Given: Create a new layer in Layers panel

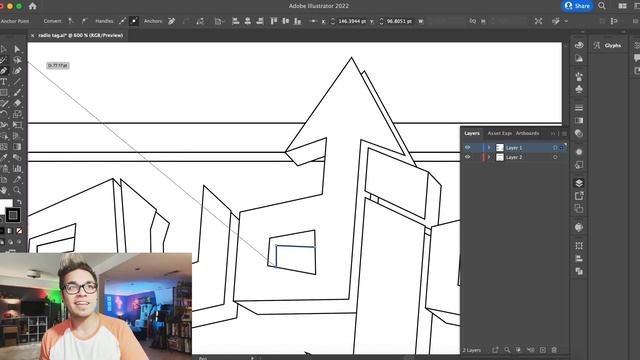Looking at the screenshot, I should click(x=542, y=350).
